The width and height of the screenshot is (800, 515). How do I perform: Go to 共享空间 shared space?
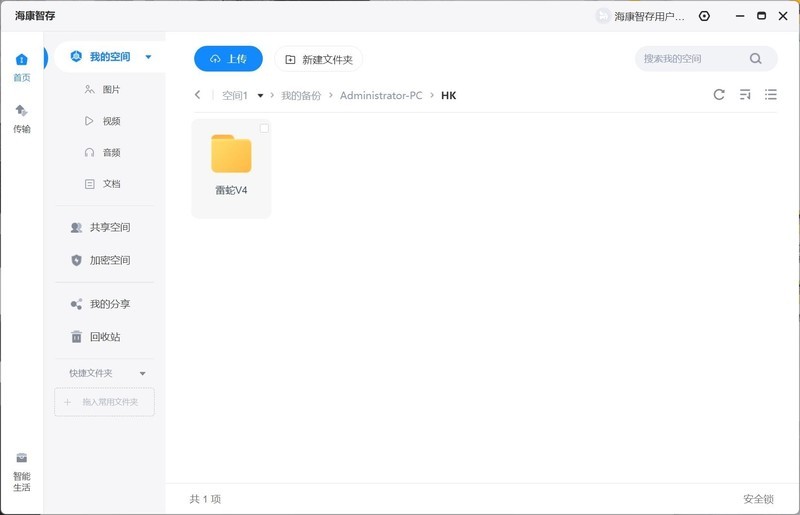tap(101, 227)
